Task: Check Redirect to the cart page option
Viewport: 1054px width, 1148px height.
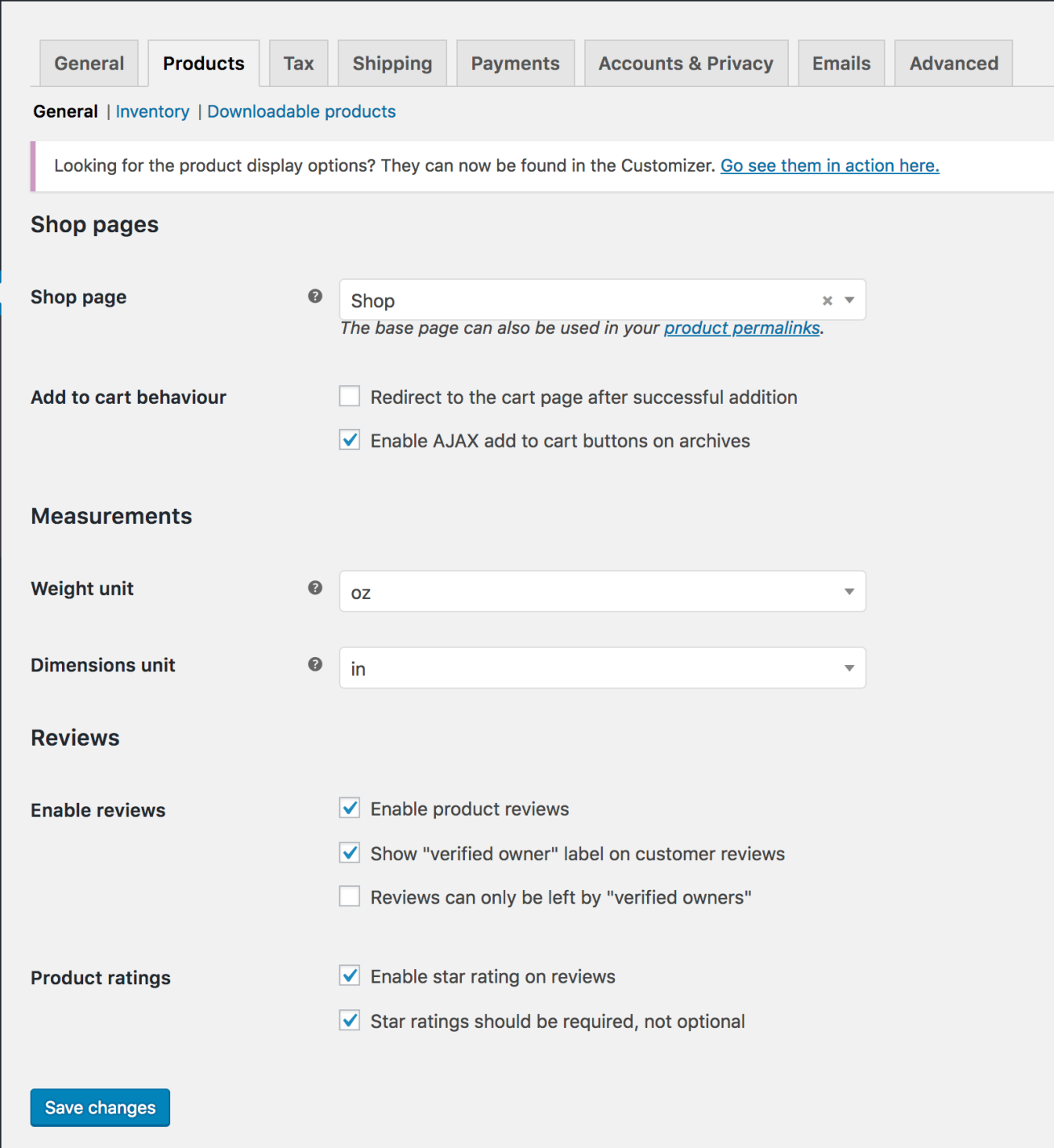Action: (x=349, y=396)
